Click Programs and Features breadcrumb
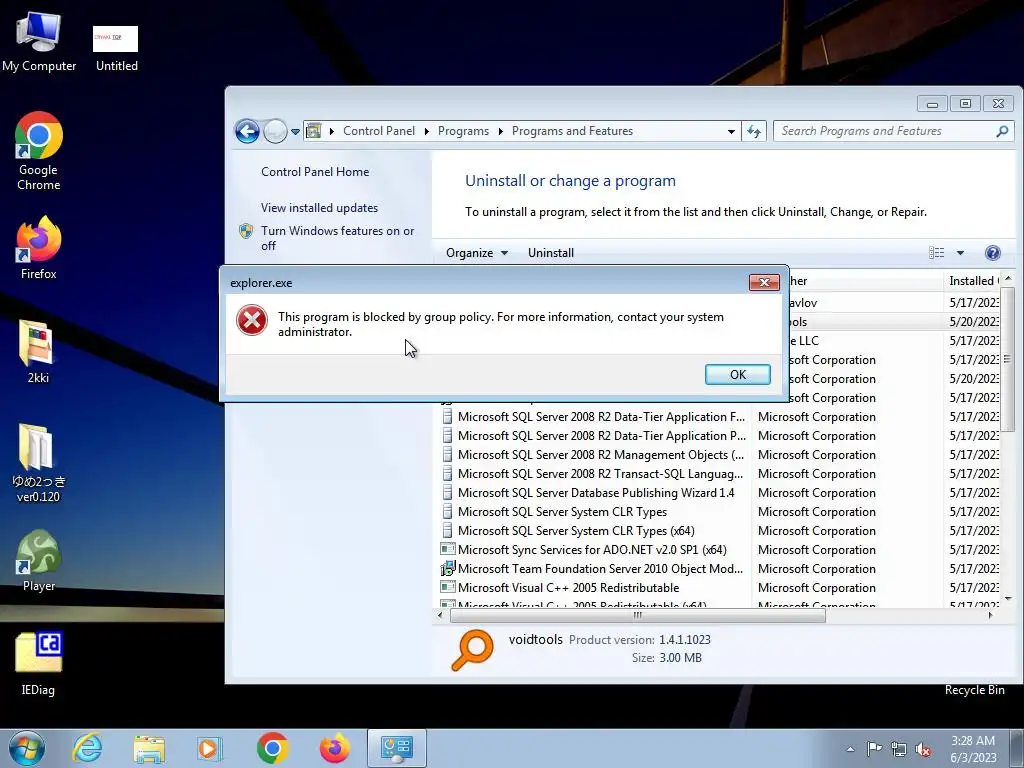This screenshot has height=768, width=1024. pyautogui.click(x=572, y=131)
